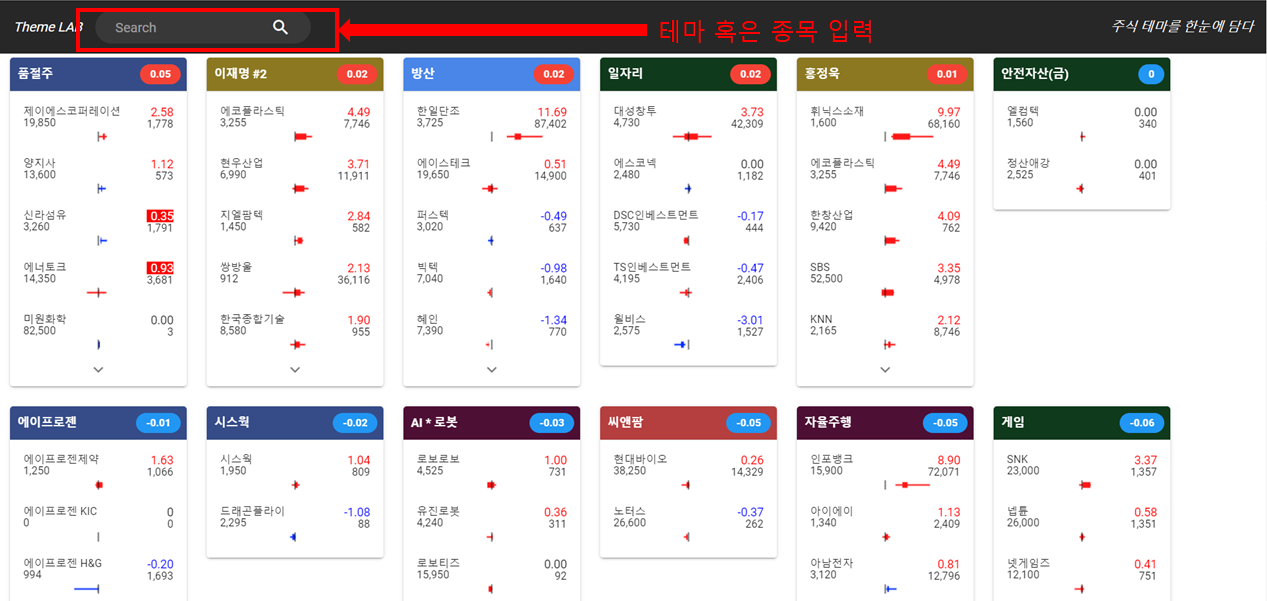Expand the 품절주 card list
The image size is (1267, 601).
[x=98, y=369]
